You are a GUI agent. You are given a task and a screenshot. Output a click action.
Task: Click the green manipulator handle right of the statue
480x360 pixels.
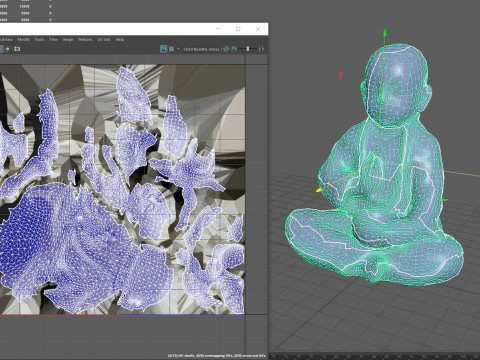(444, 200)
